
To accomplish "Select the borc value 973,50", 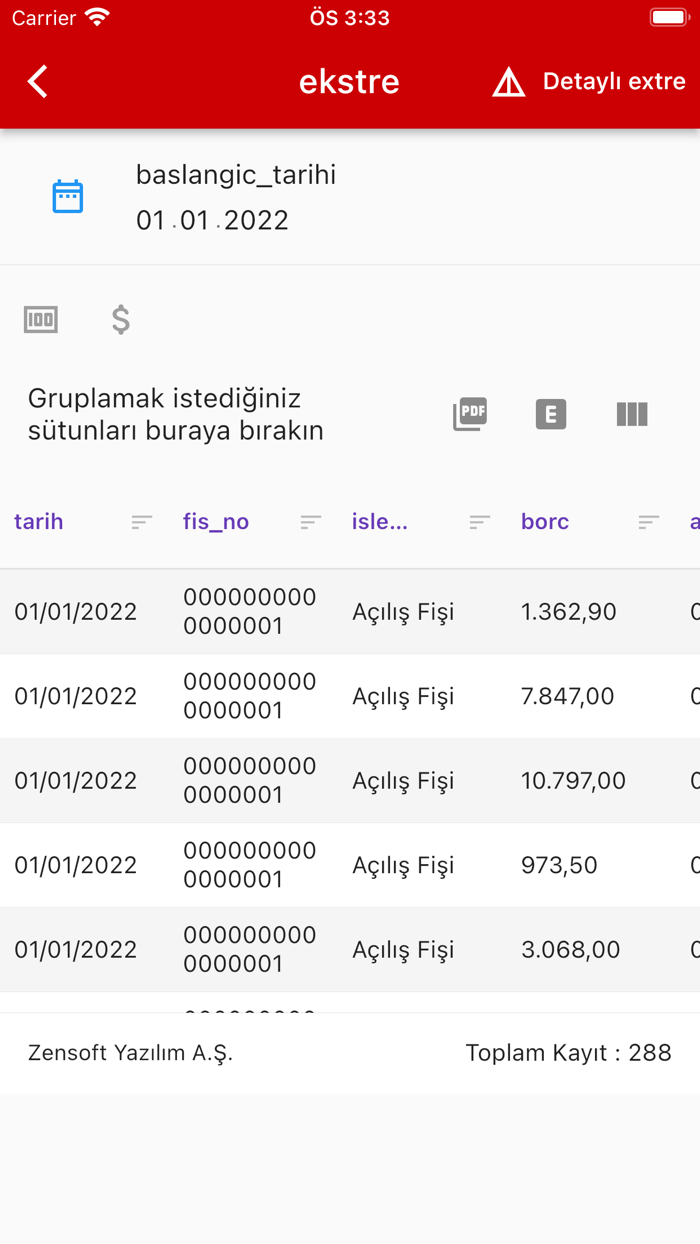I will pos(560,865).
